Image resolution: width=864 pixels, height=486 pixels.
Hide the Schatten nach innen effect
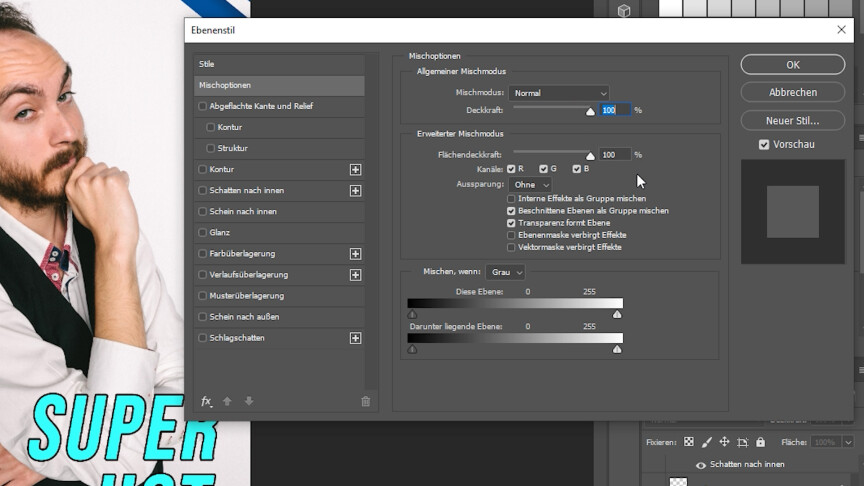click(700, 465)
